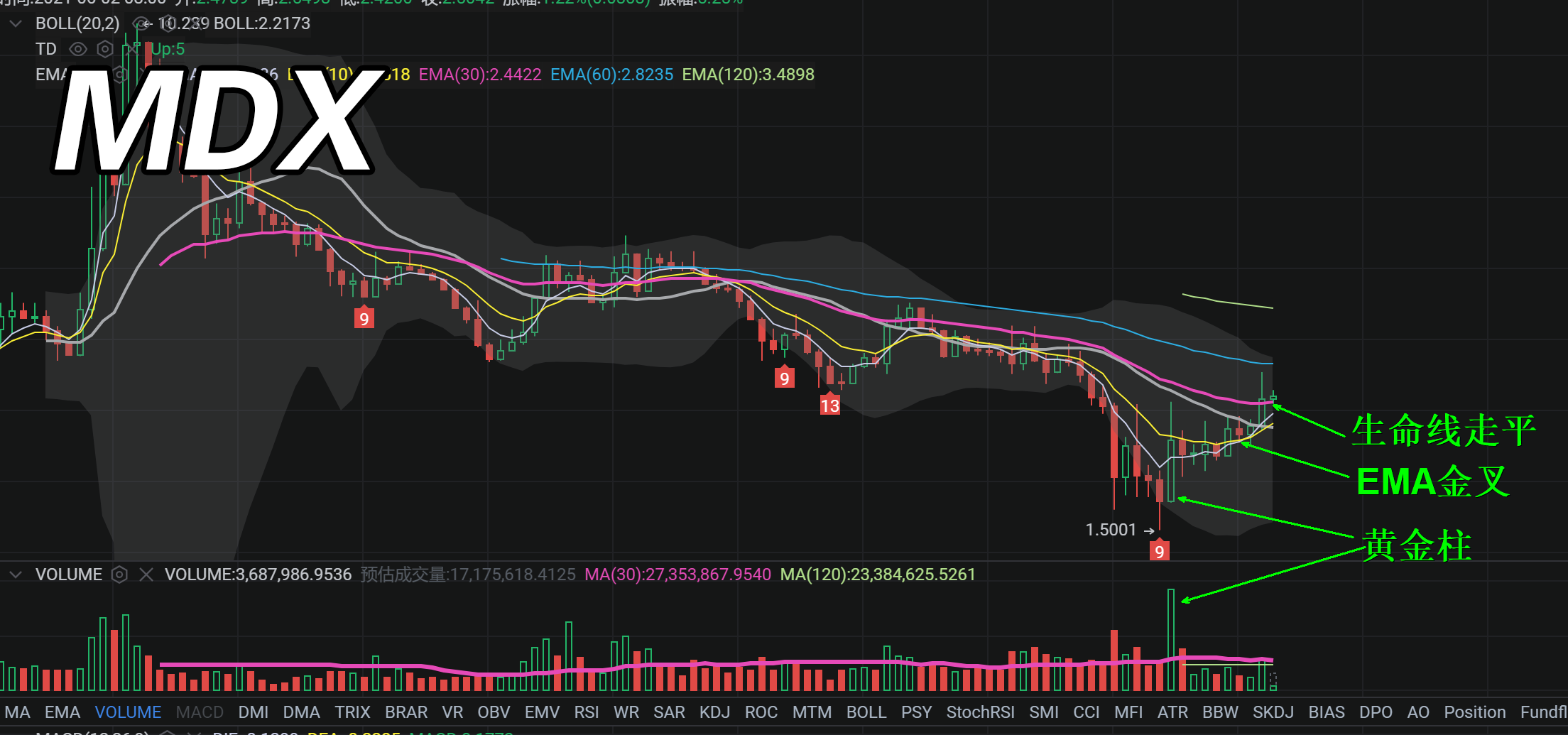Click the TD 9 marker just left of the 13 marker

[x=784, y=377]
